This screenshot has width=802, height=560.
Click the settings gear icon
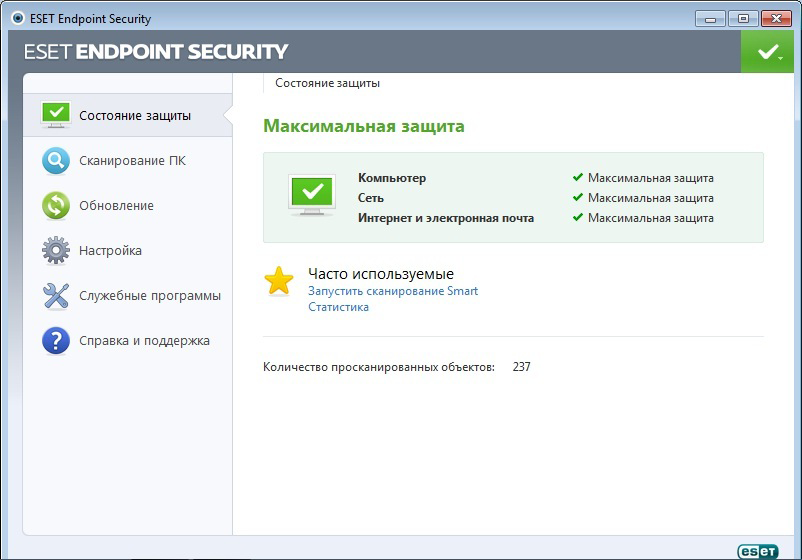coord(56,250)
